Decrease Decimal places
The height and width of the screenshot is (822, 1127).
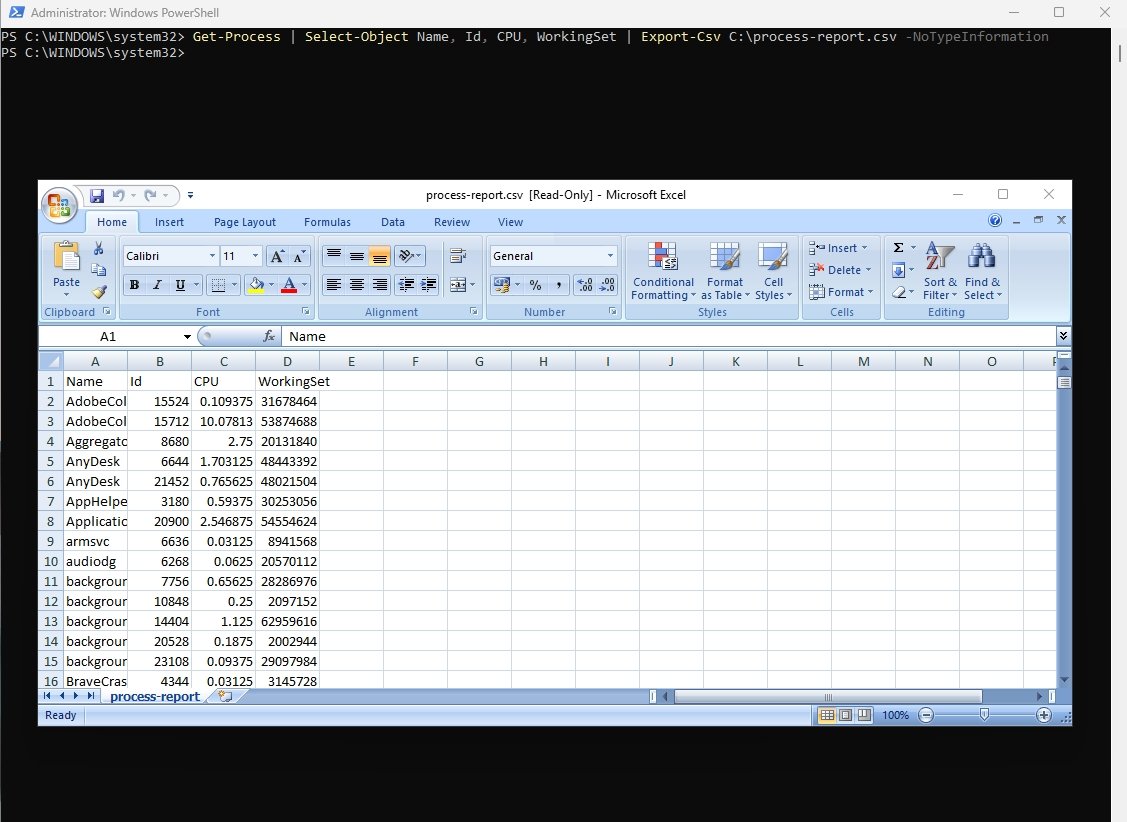tap(607, 285)
